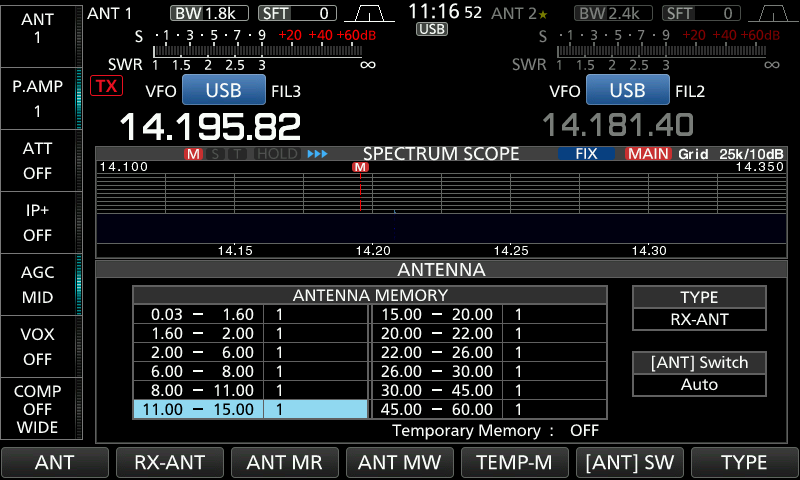Viewport: 800px width, 480px height.
Task: Toggle the ATT attenuator off button
Action: (x=38, y=160)
